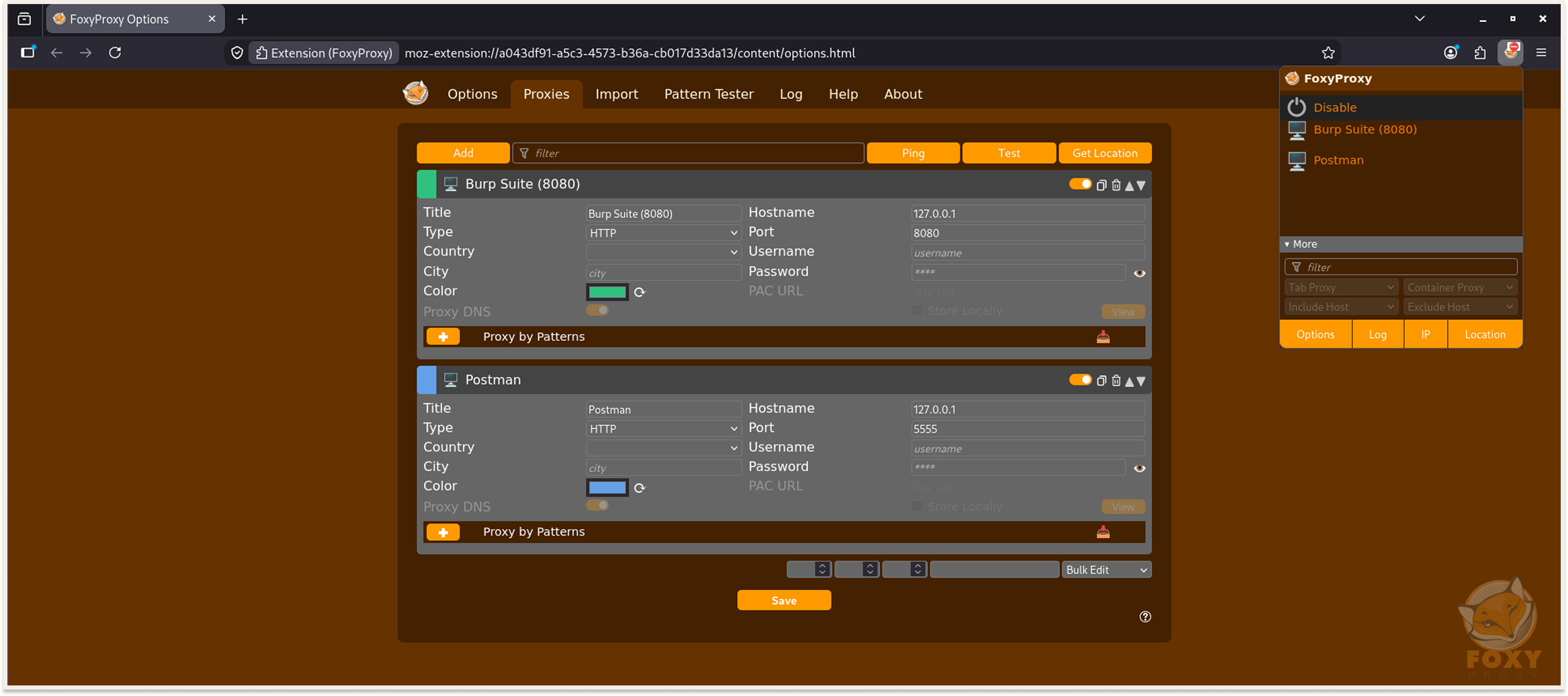Reset the Burp Suite color with refresh icon

pos(639,292)
